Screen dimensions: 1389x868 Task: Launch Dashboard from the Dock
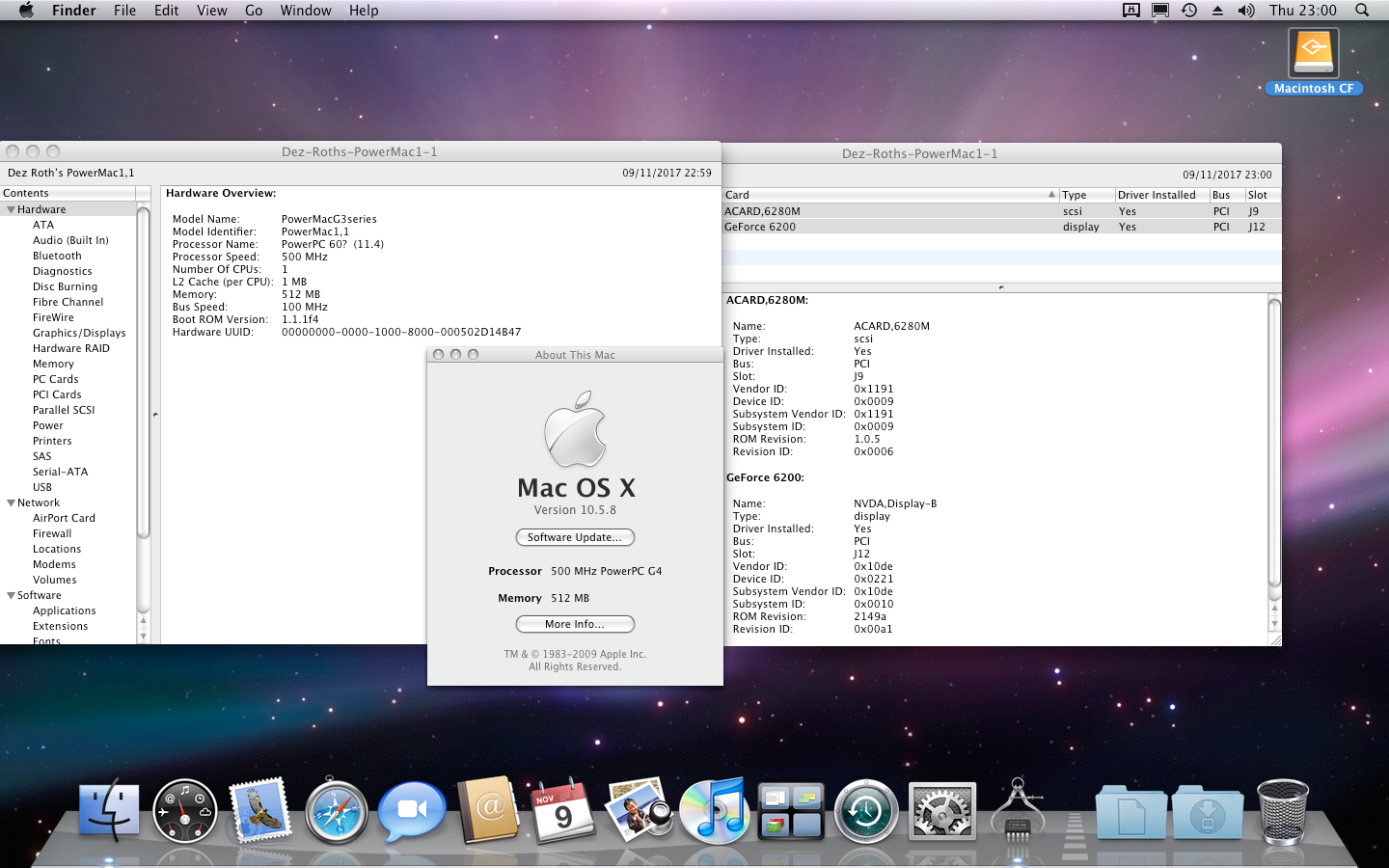(184, 811)
